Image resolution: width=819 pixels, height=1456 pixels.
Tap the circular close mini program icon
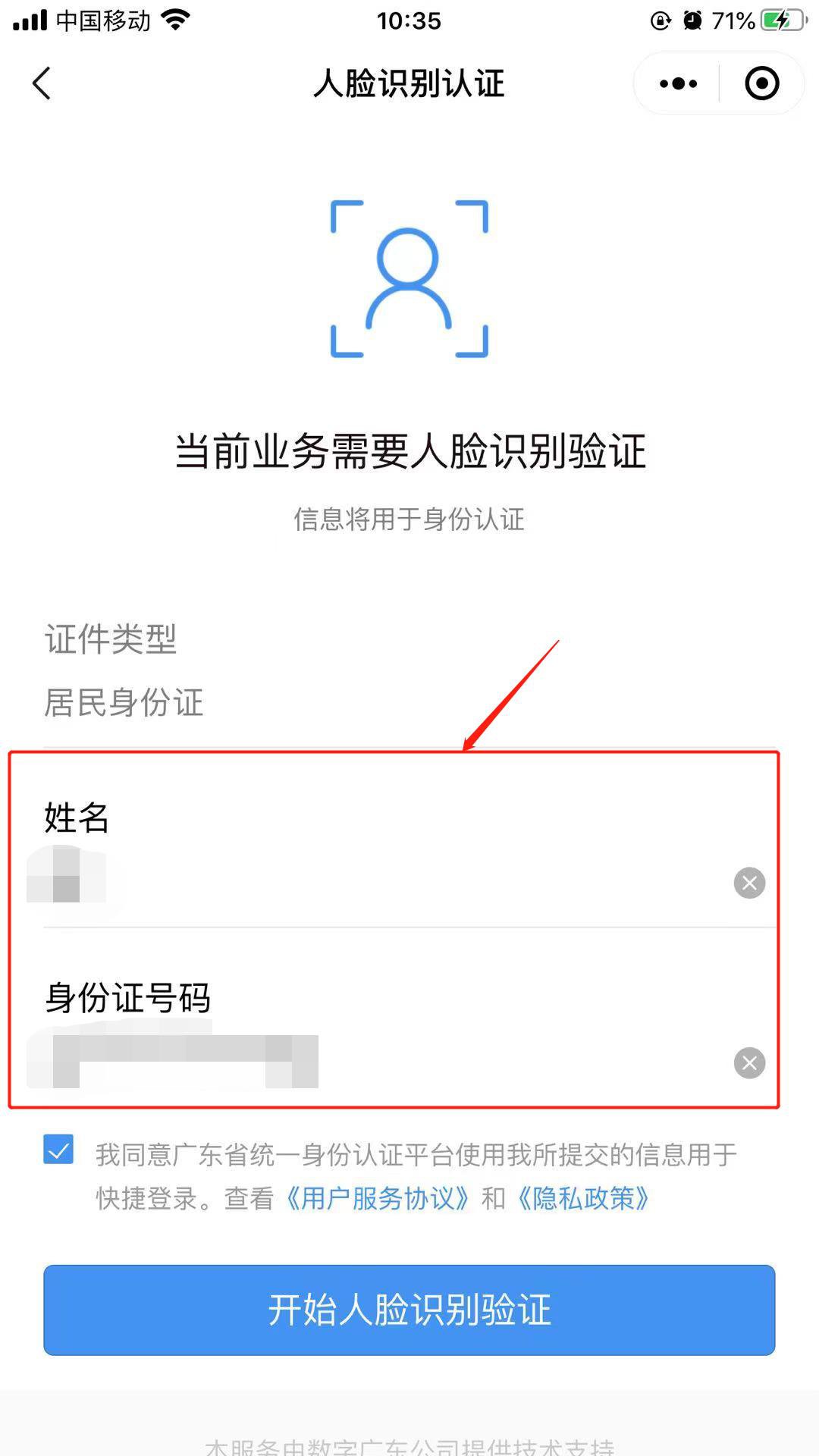pos(761,83)
